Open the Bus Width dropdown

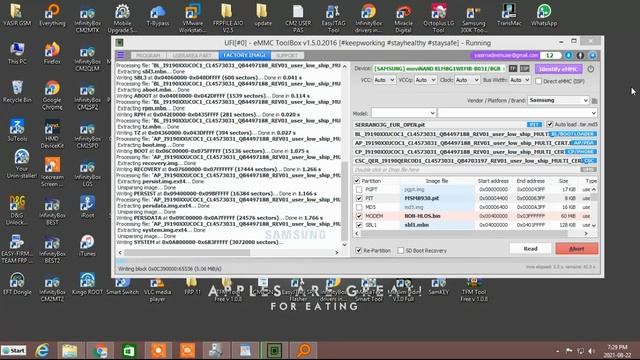519,80
